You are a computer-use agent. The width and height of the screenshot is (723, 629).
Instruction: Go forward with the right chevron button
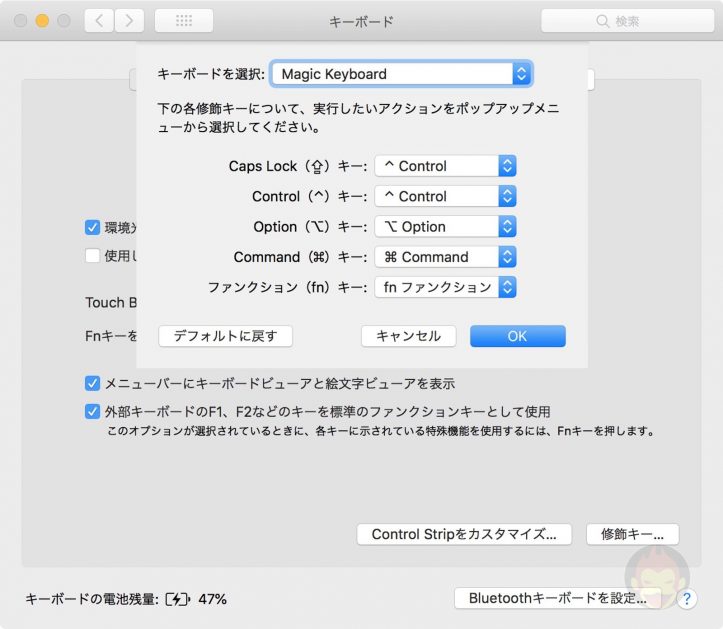[x=129, y=21]
